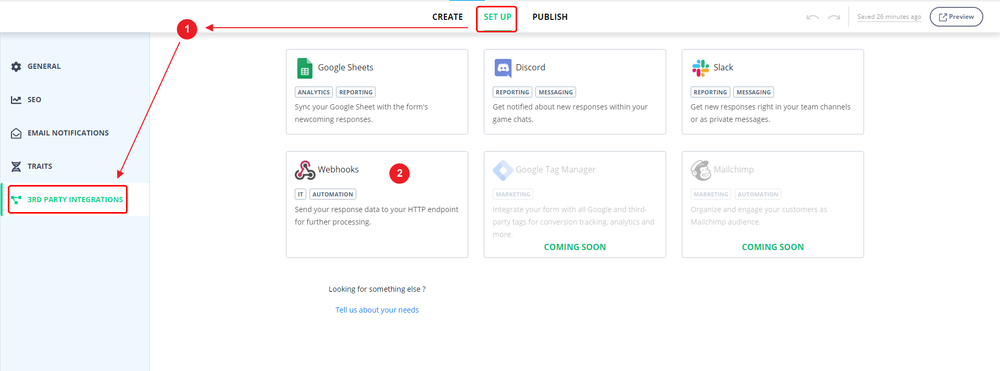Viewport: 1000px width, 371px height.
Task: Click the Email Notifications envelope icon
Action: [16, 133]
